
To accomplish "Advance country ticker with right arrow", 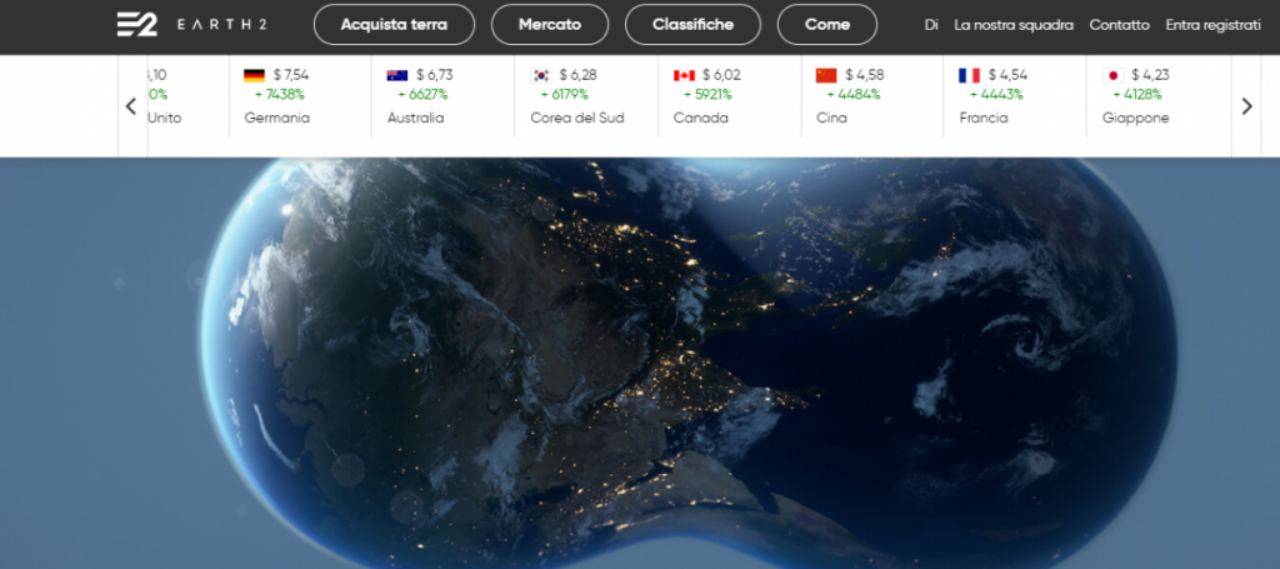I will [1246, 106].
